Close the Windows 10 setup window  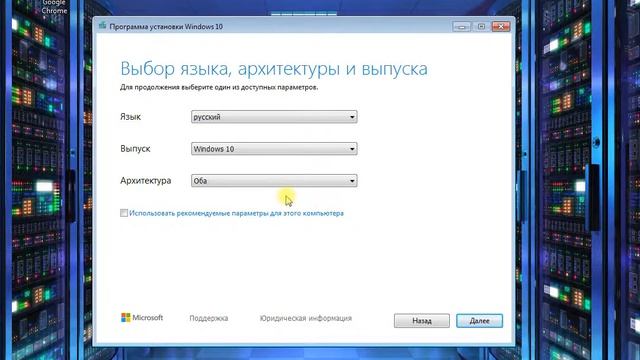click(501, 27)
